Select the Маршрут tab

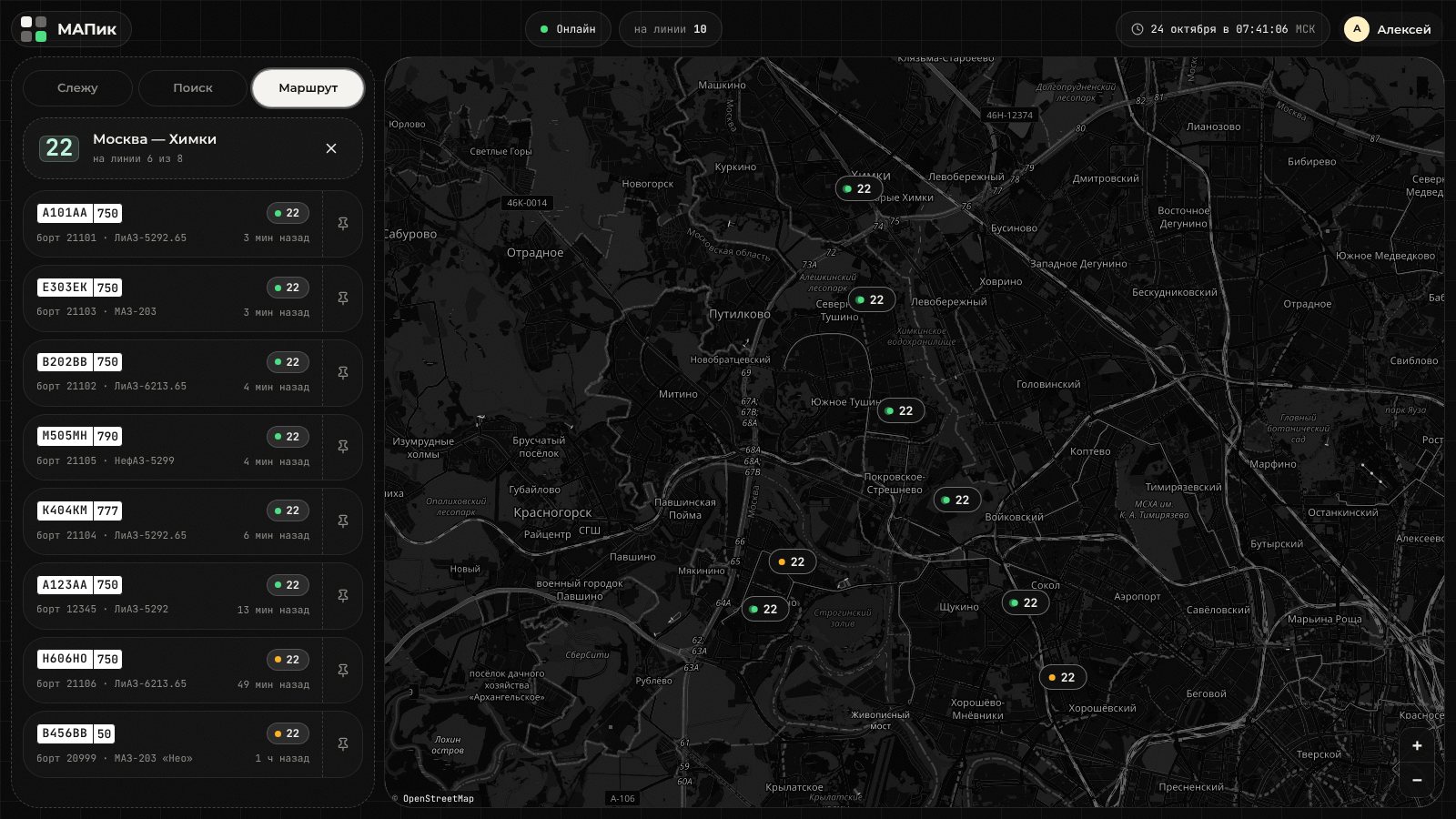[308, 88]
